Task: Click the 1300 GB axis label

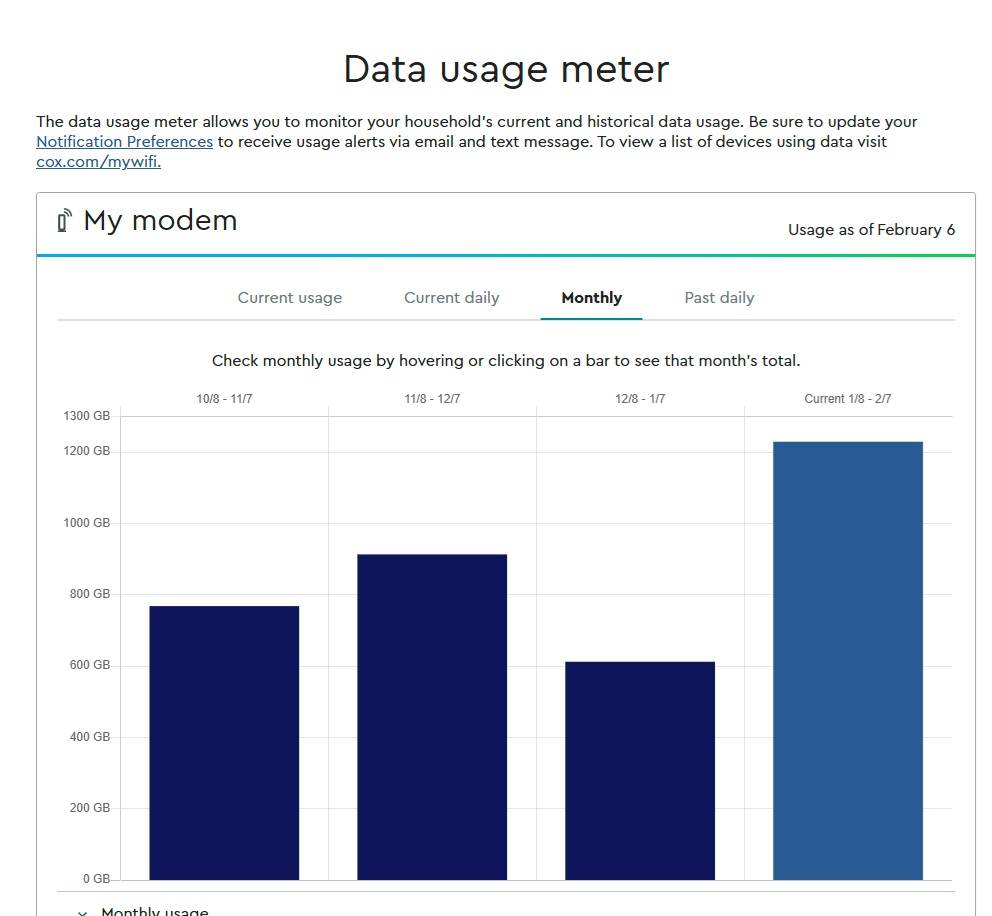Action: [87, 416]
